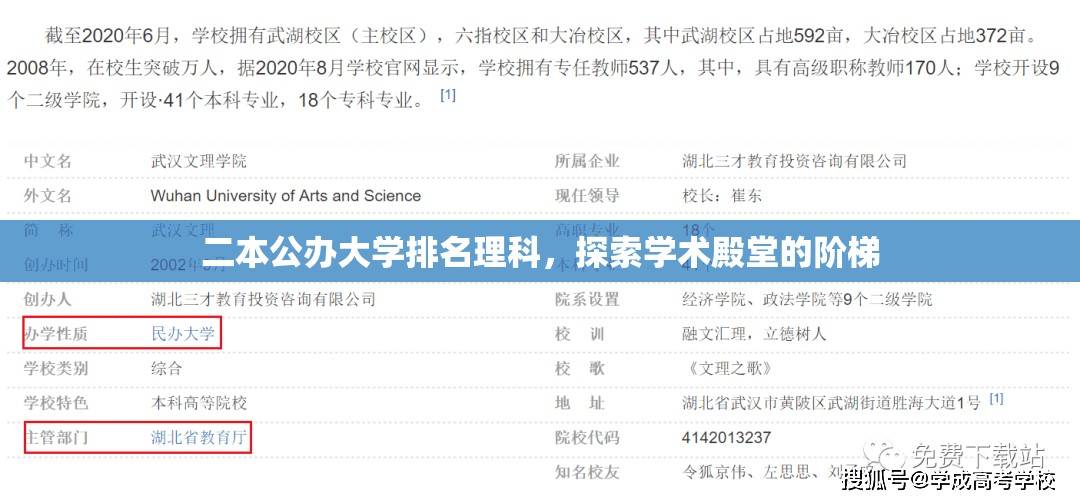Viewport: 1080px width, 503px height.
Task: Click the 主管部门 label
Action: click(x=56, y=437)
